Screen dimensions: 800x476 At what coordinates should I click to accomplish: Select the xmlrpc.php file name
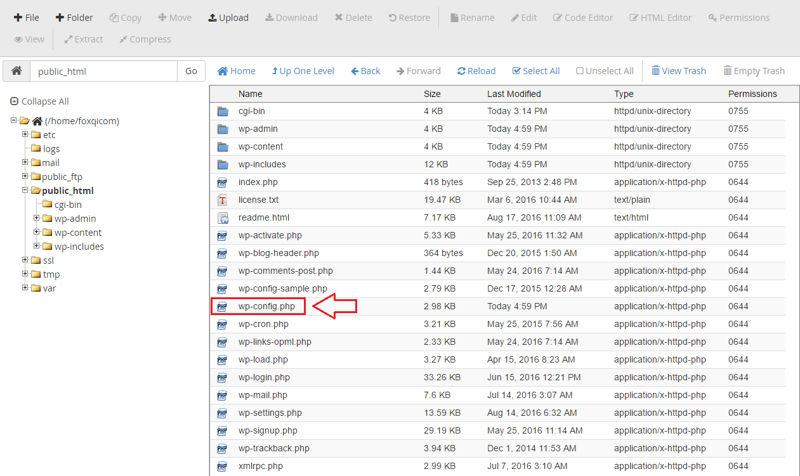tap(260, 466)
